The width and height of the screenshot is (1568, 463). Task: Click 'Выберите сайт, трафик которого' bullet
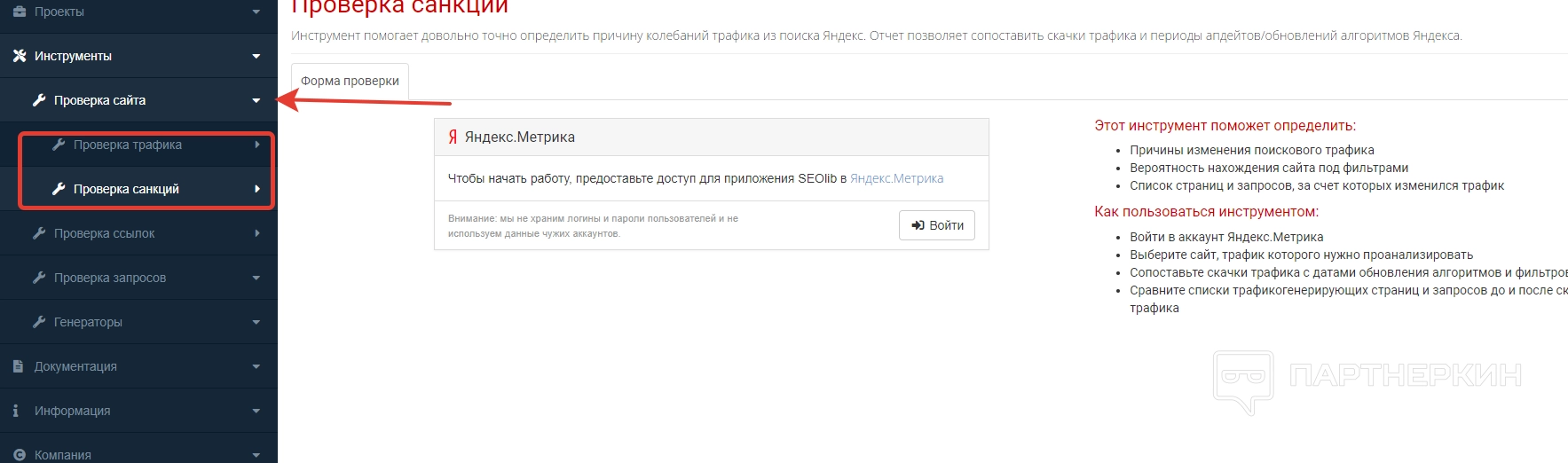pyautogui.click(x=1301, y=255)
